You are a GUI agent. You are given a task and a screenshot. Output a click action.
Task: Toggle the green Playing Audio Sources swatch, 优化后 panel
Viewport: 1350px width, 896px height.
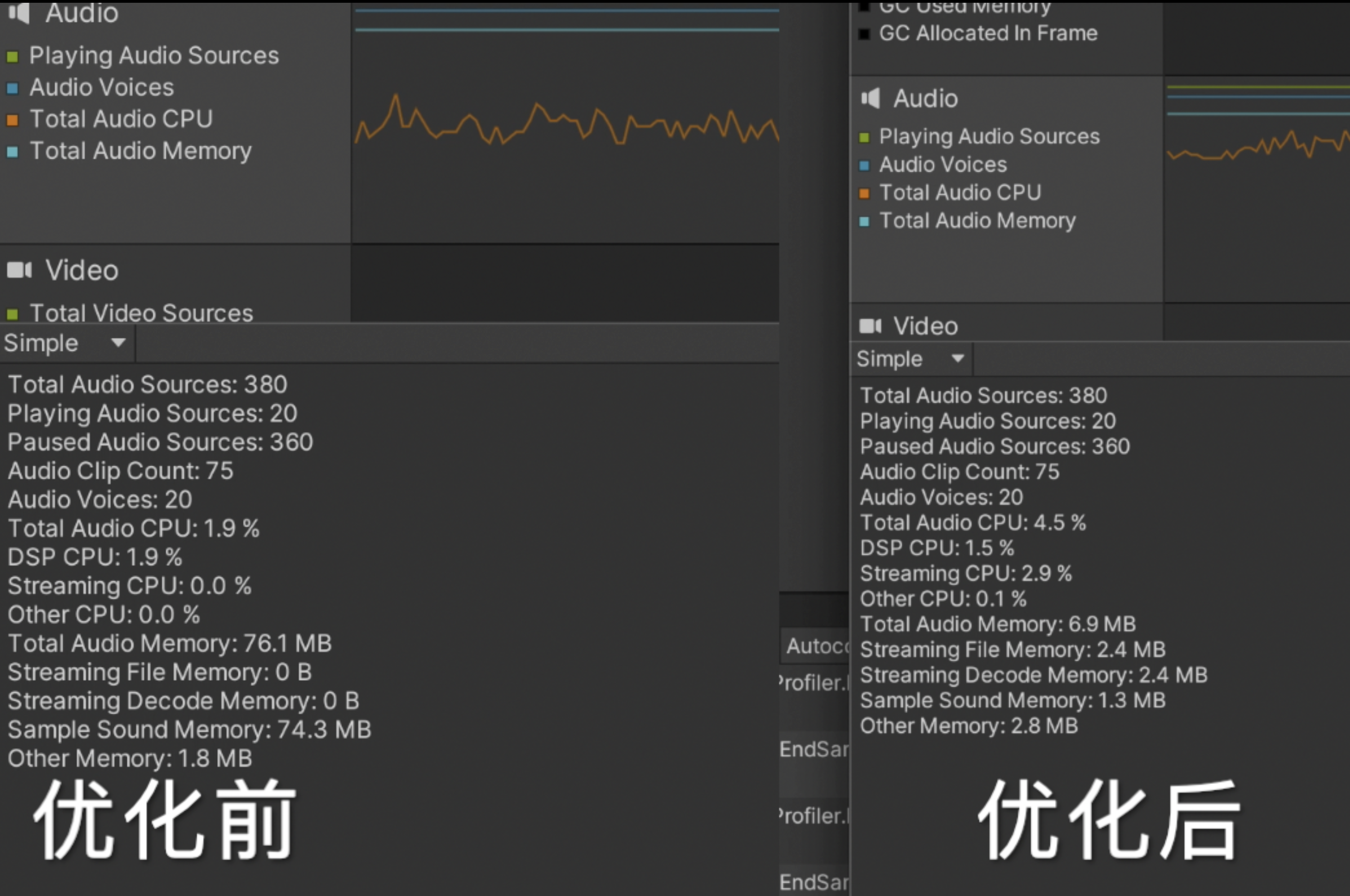pyautogui.click(x=864, y=137)
